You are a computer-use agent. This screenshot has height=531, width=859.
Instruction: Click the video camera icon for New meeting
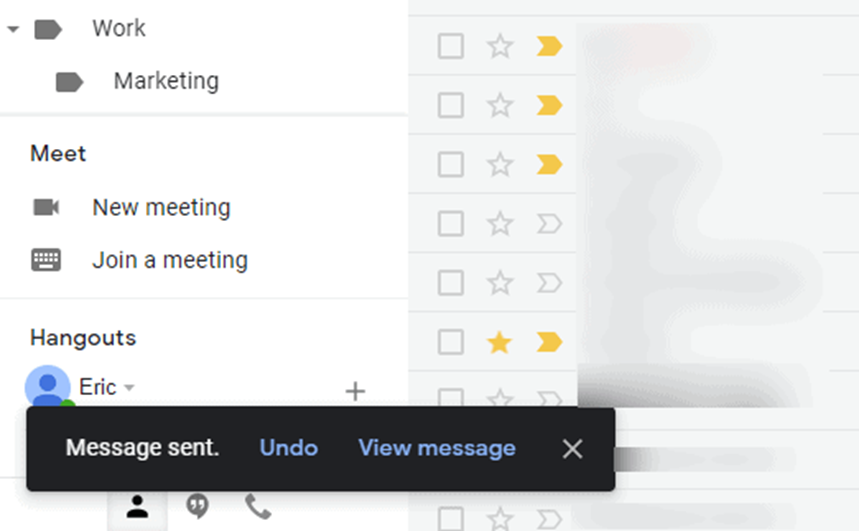(x=46, y=207)
